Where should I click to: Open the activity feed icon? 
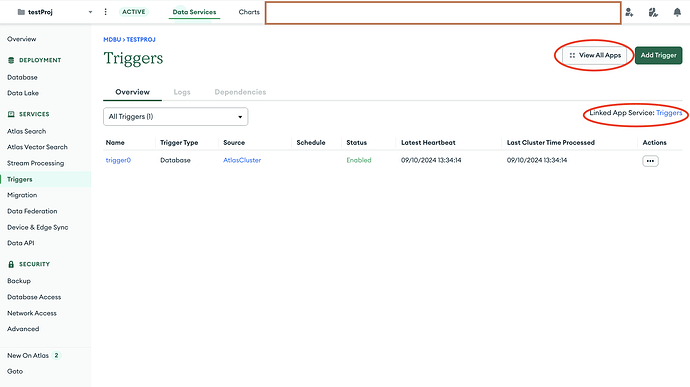(653, 12)
